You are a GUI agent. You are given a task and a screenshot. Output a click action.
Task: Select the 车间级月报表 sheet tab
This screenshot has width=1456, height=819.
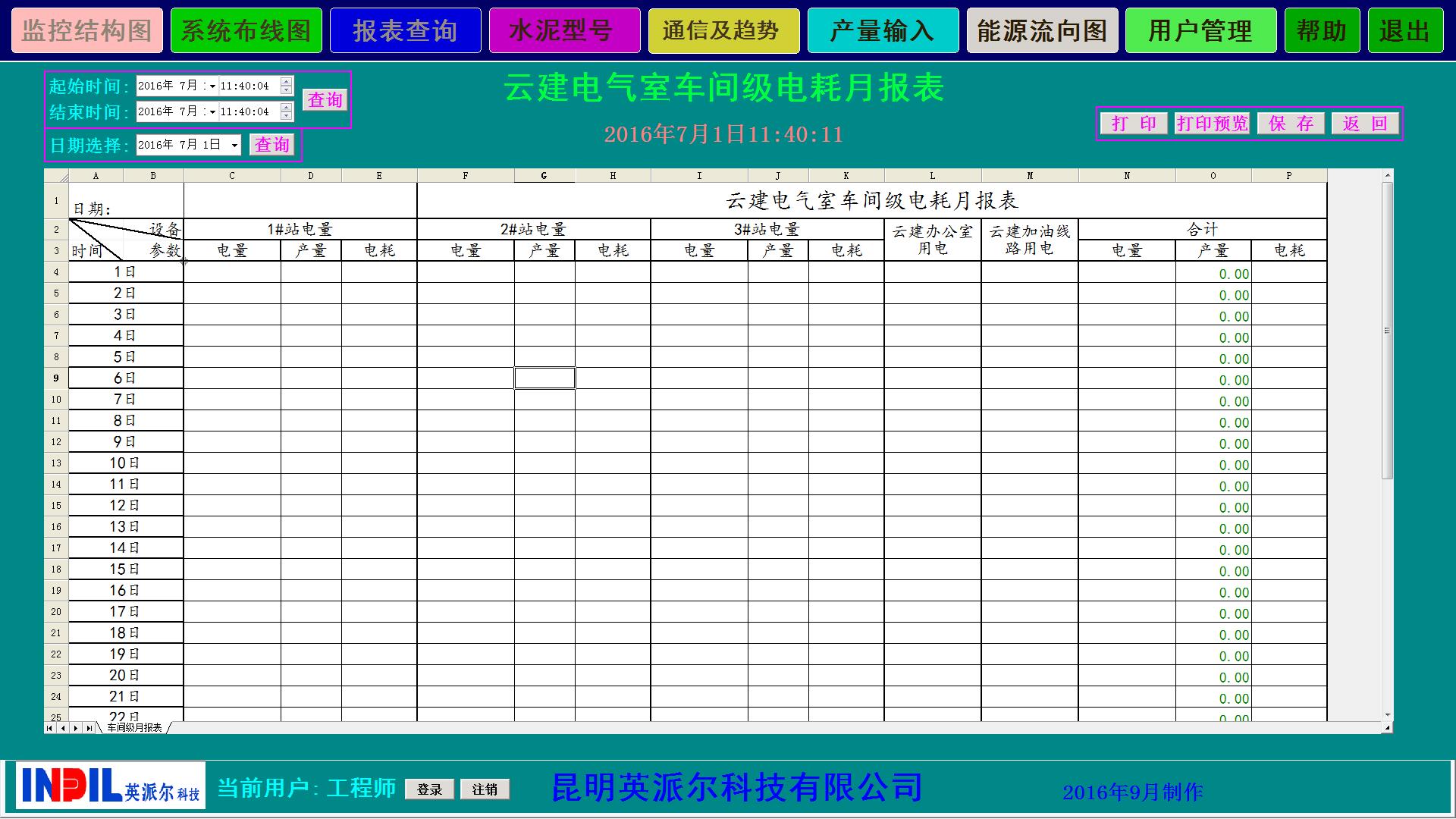[134, 728]
